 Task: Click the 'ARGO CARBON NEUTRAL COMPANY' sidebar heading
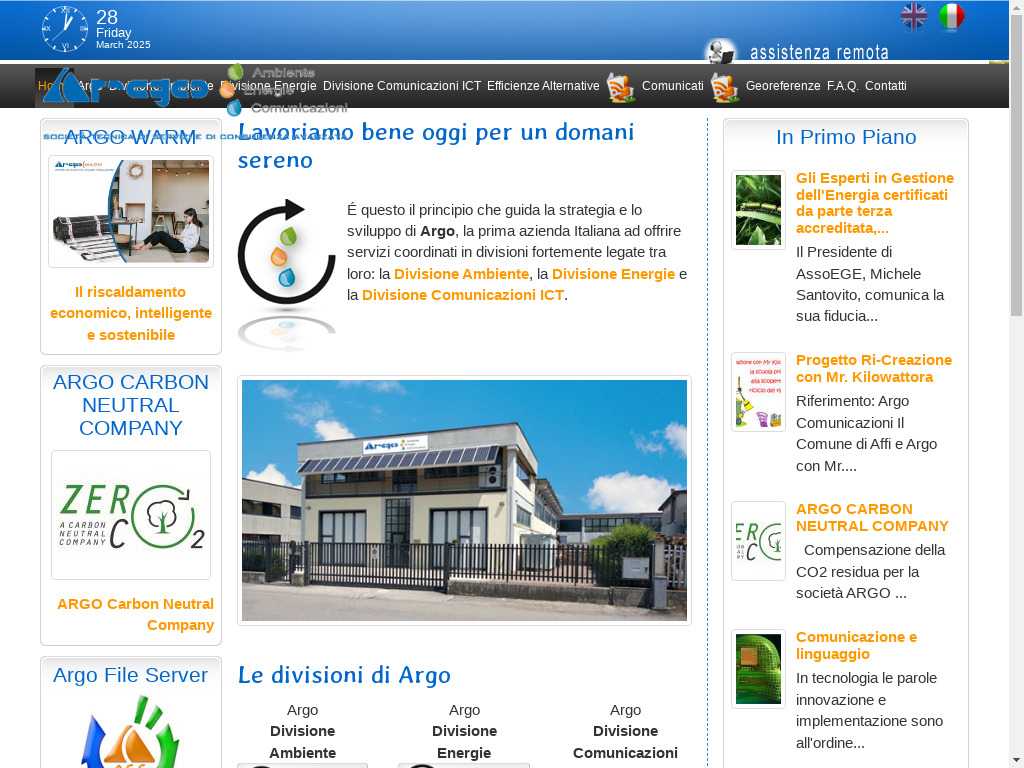(x=131, y=405)
